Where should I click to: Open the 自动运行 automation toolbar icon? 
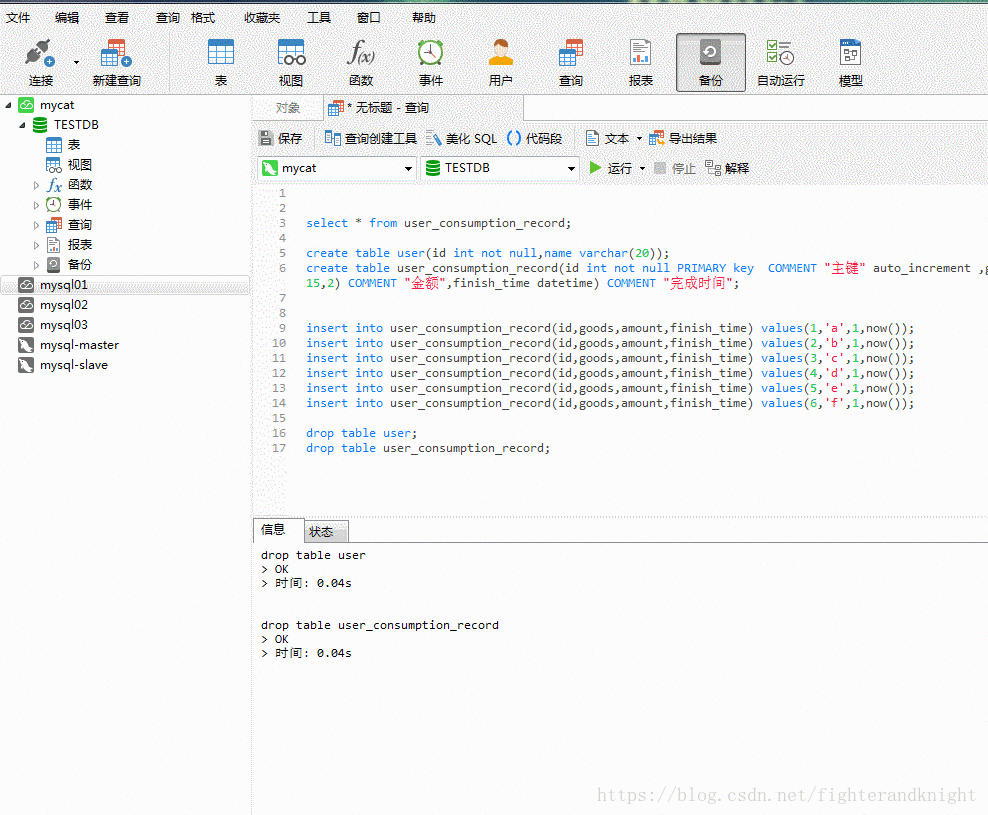point(780,52)
